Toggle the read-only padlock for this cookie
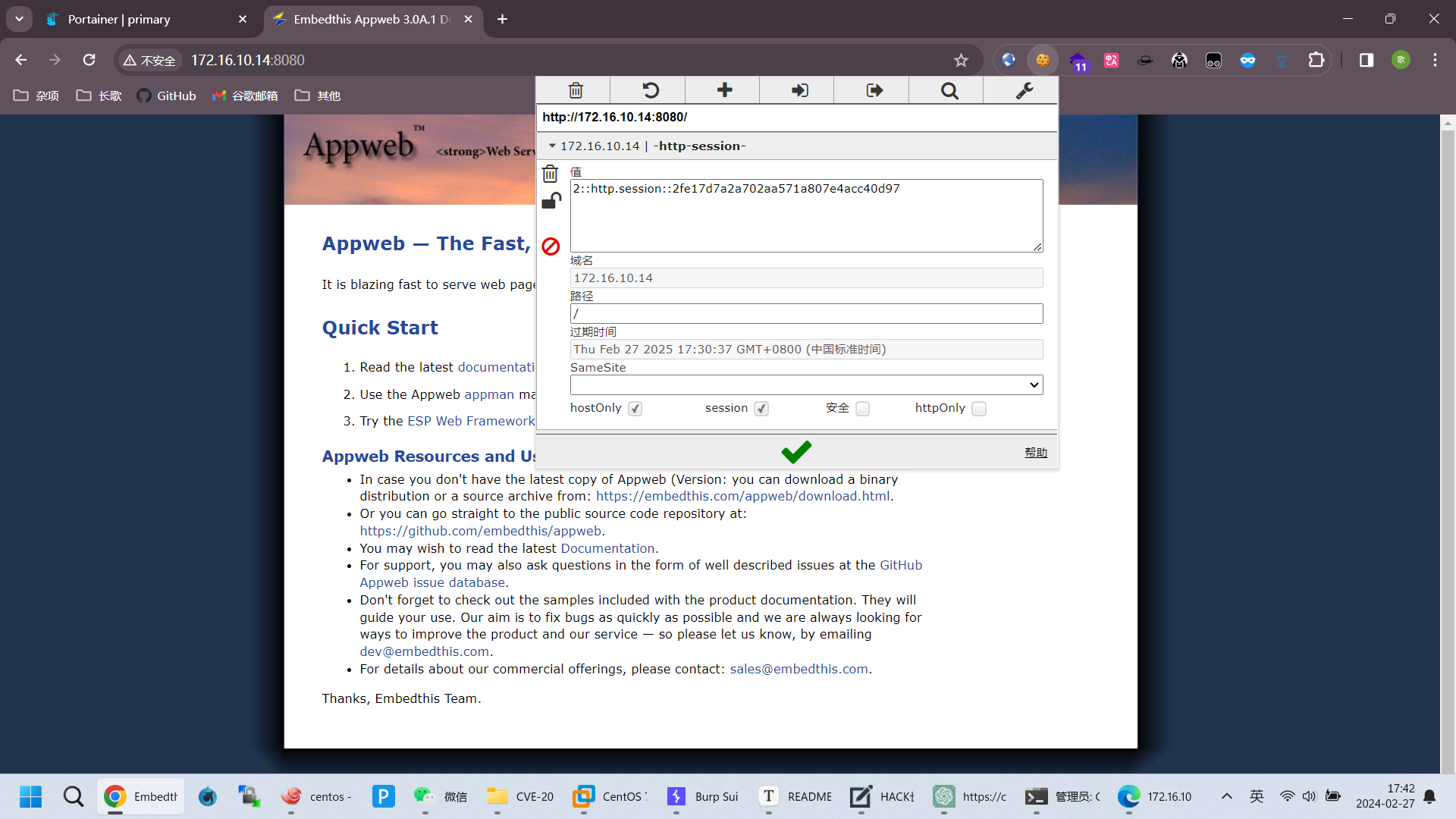The width and height of the screenshot is (1456, 819). [551, 201]
